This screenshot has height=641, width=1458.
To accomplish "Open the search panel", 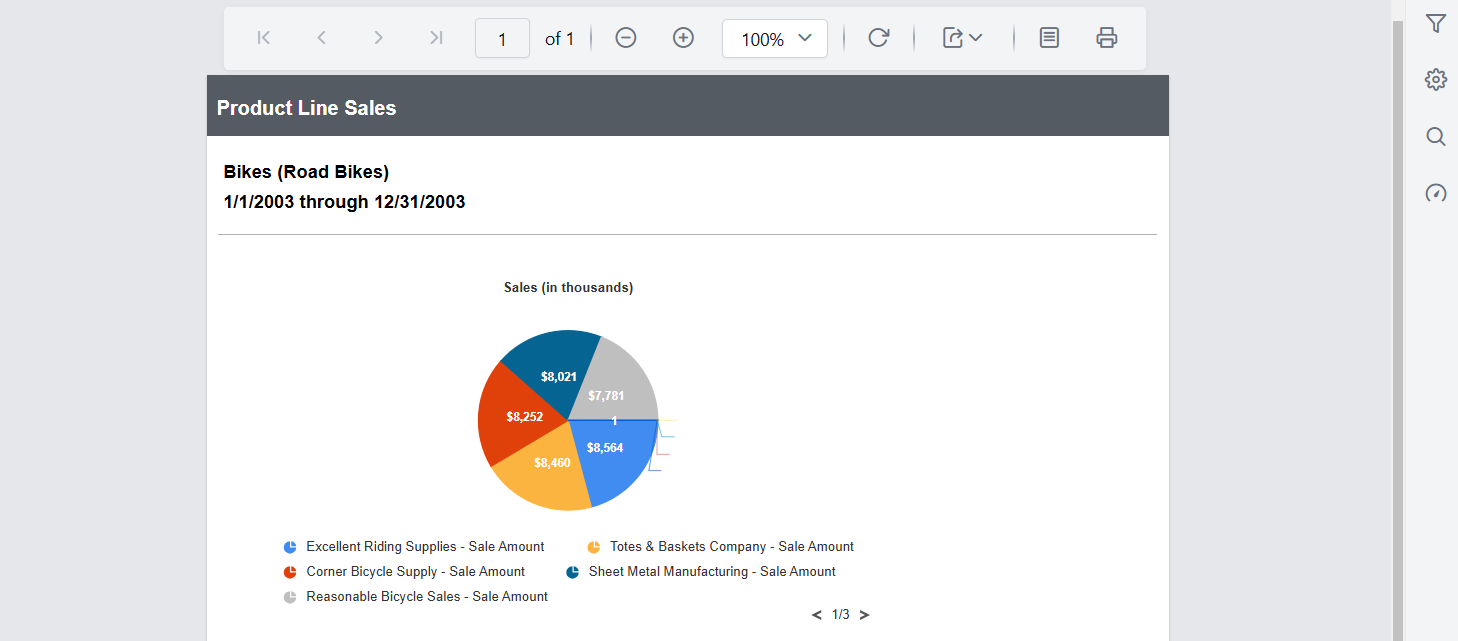I will 1435,136.
